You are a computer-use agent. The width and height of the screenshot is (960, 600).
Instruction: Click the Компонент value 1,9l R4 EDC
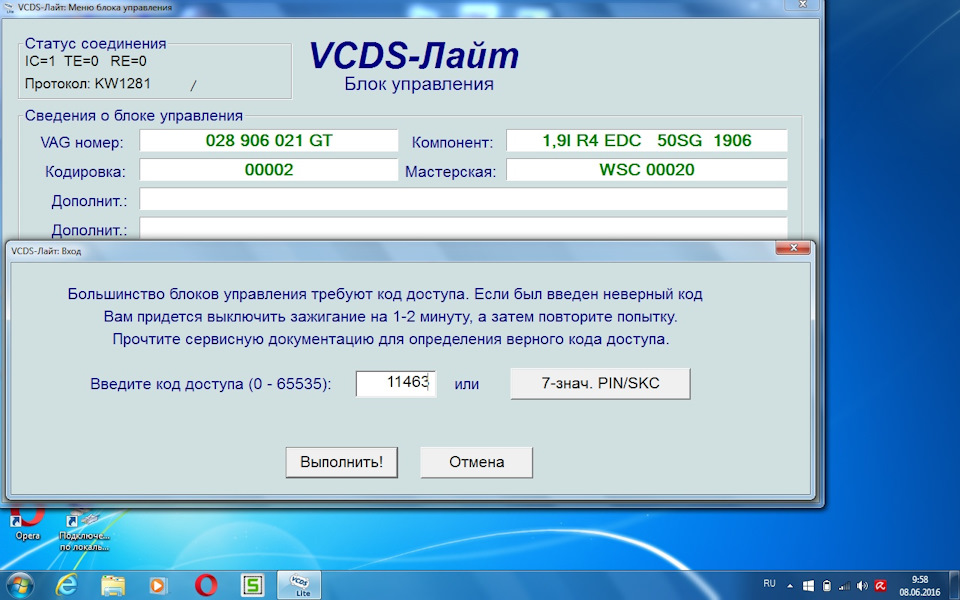coord(647,141)
